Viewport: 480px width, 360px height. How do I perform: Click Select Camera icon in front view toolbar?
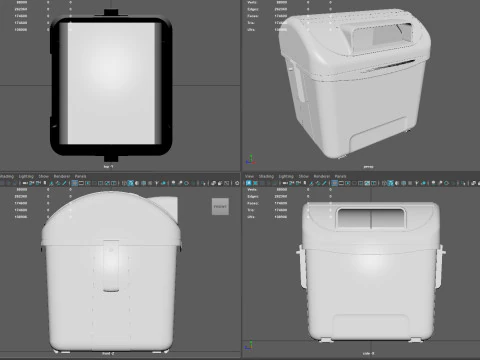(x=25, y=183)
